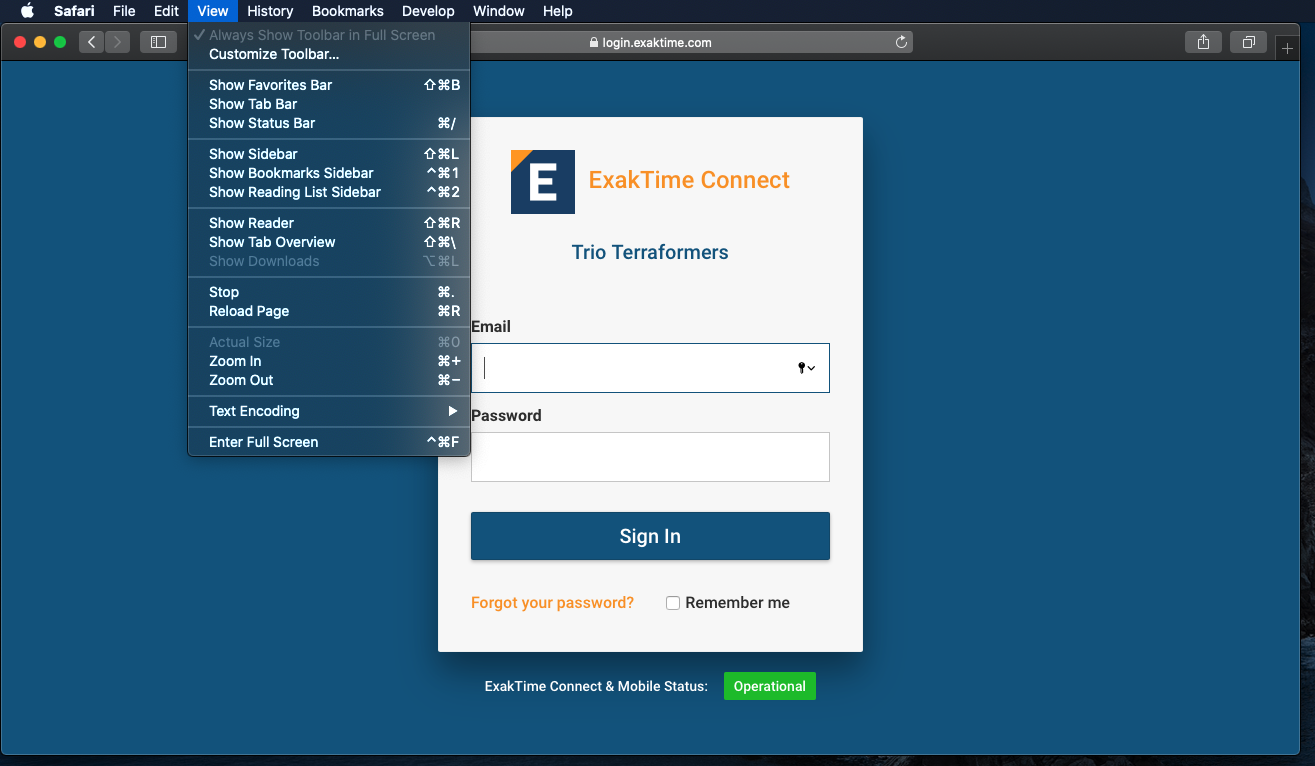Image resolution: width=1315 pixels, height=766 pixels.
Task: Choose Reload Page
Action: click(x=329, y=311)
